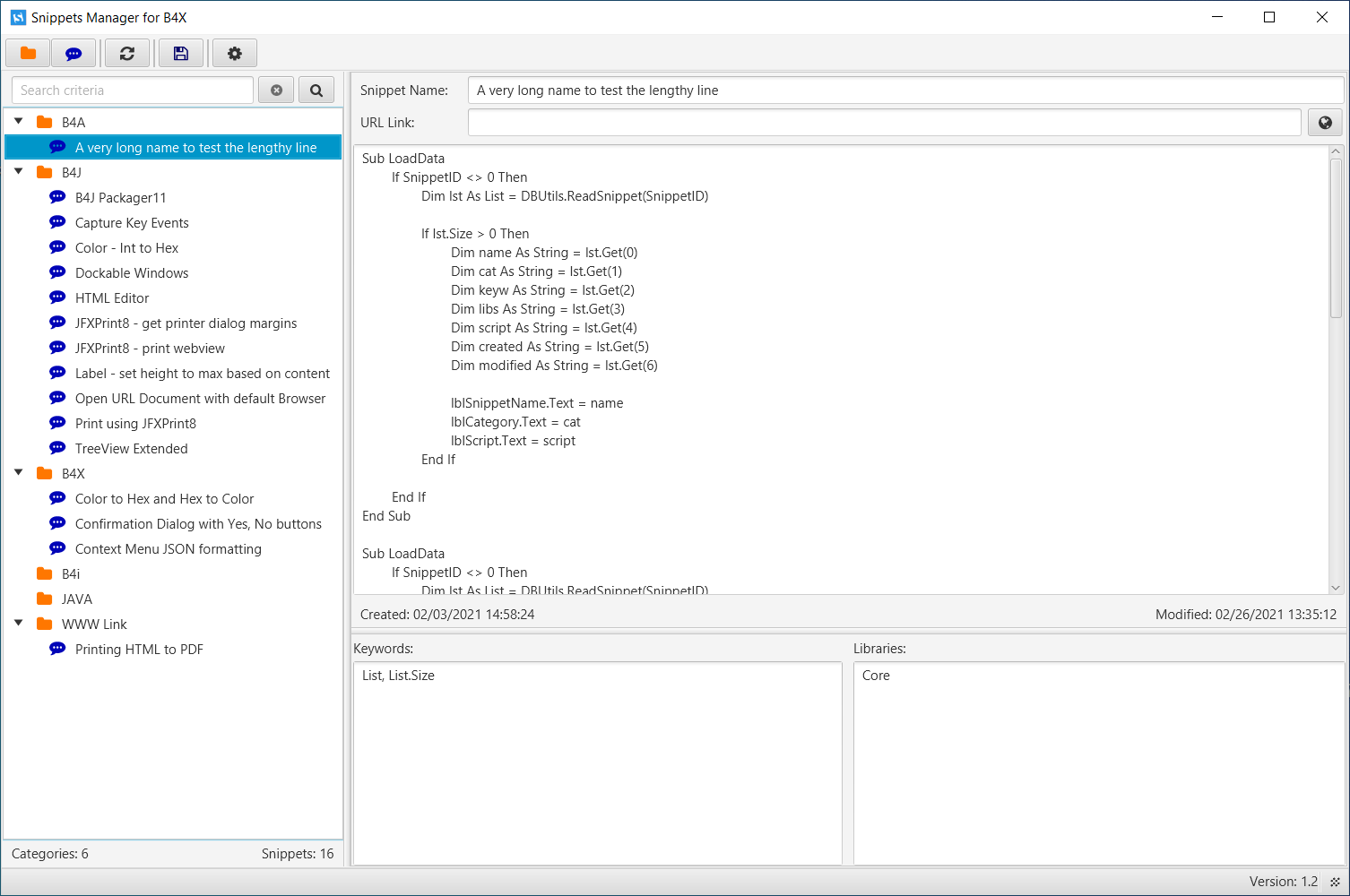The height and width of the screenshot is (896, 1350).
Task: Click the Libraries text box
Action: pyautogui.click(x=1099, y=763)
